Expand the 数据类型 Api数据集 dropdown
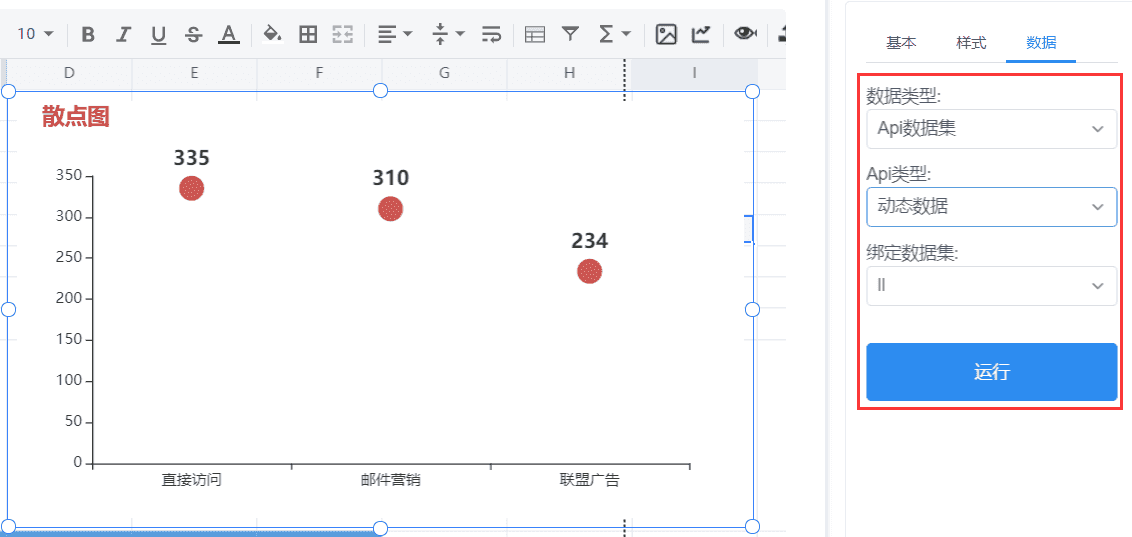The image size is (1132, 537). pos(991,129)
